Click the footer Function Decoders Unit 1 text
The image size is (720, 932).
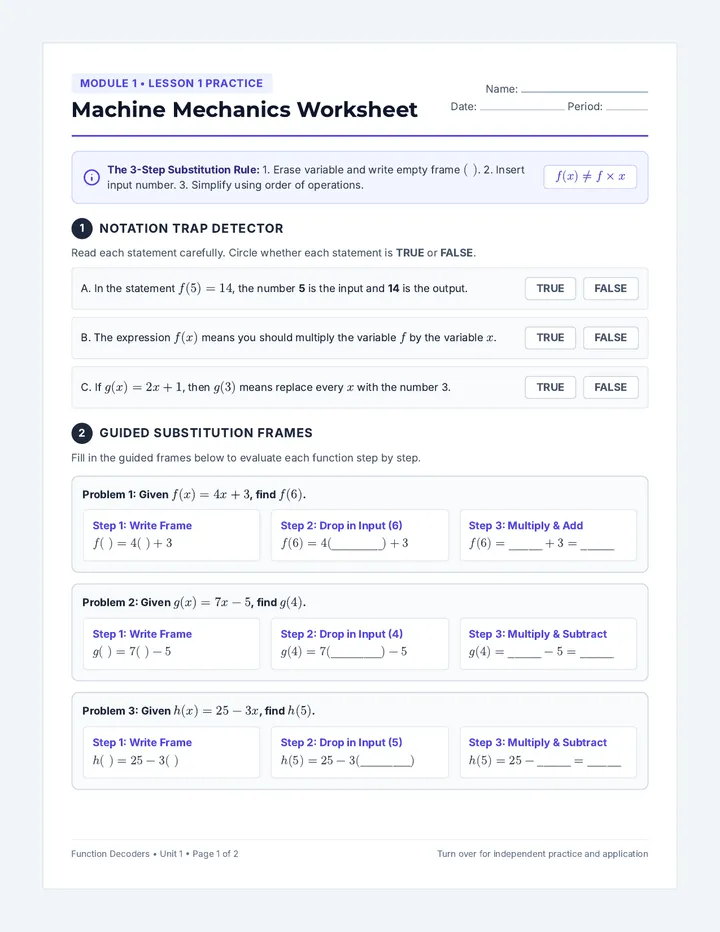pos(155,854)
